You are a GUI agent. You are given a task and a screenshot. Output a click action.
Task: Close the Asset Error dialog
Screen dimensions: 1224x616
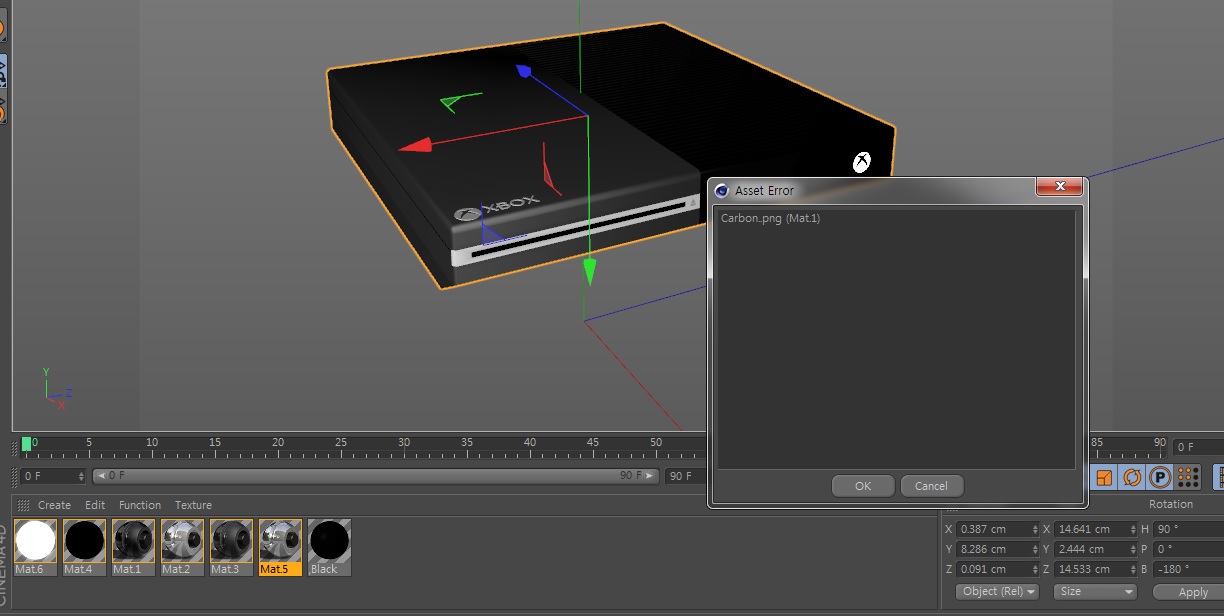click(x=1059, y=186)
